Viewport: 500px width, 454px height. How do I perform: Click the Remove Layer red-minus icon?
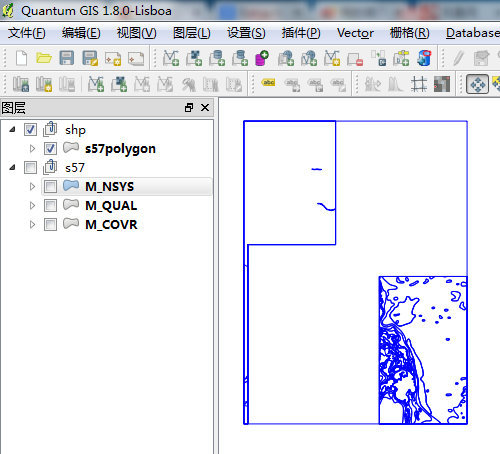tap(355, 59)
